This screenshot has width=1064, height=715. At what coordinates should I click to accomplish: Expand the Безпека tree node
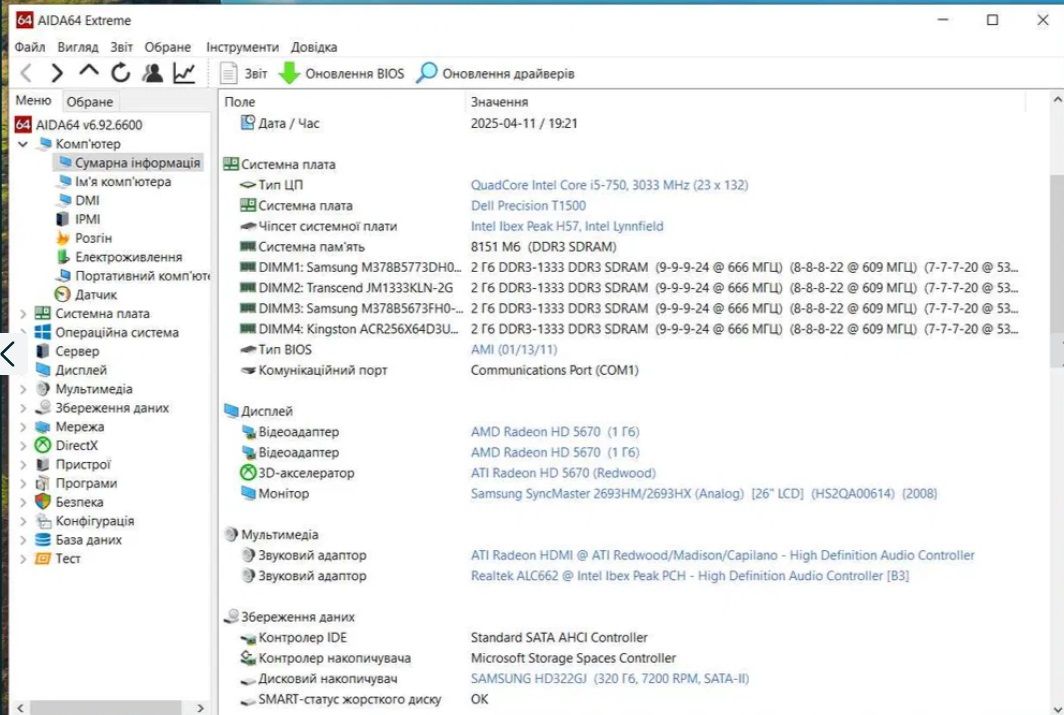tap(23, 502)
